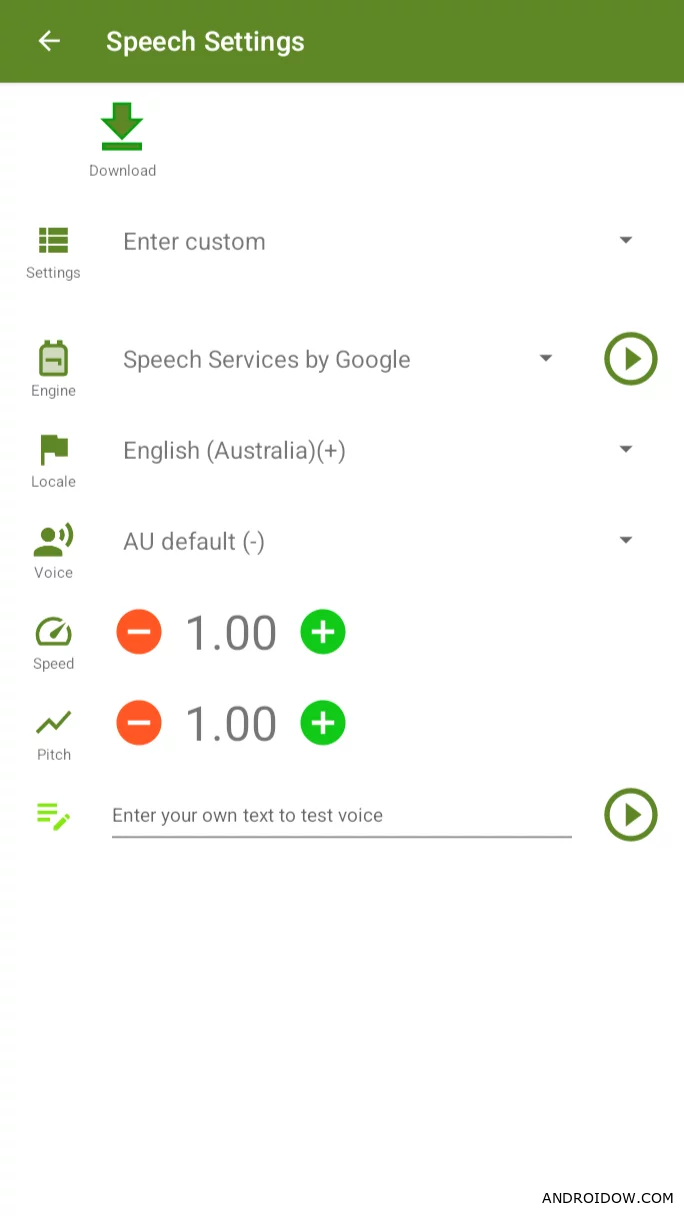Increase speech speed with plus button
Screen dimensions: 684x1216
pos(323,632)
